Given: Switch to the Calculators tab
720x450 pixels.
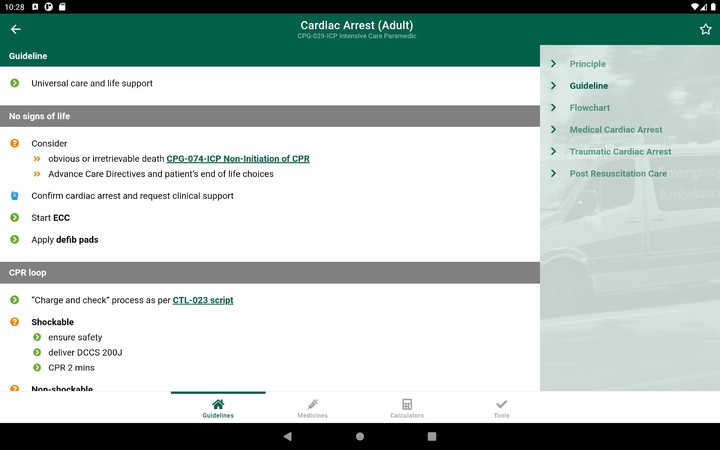Looking at the screenshot, I should (407, 408).
